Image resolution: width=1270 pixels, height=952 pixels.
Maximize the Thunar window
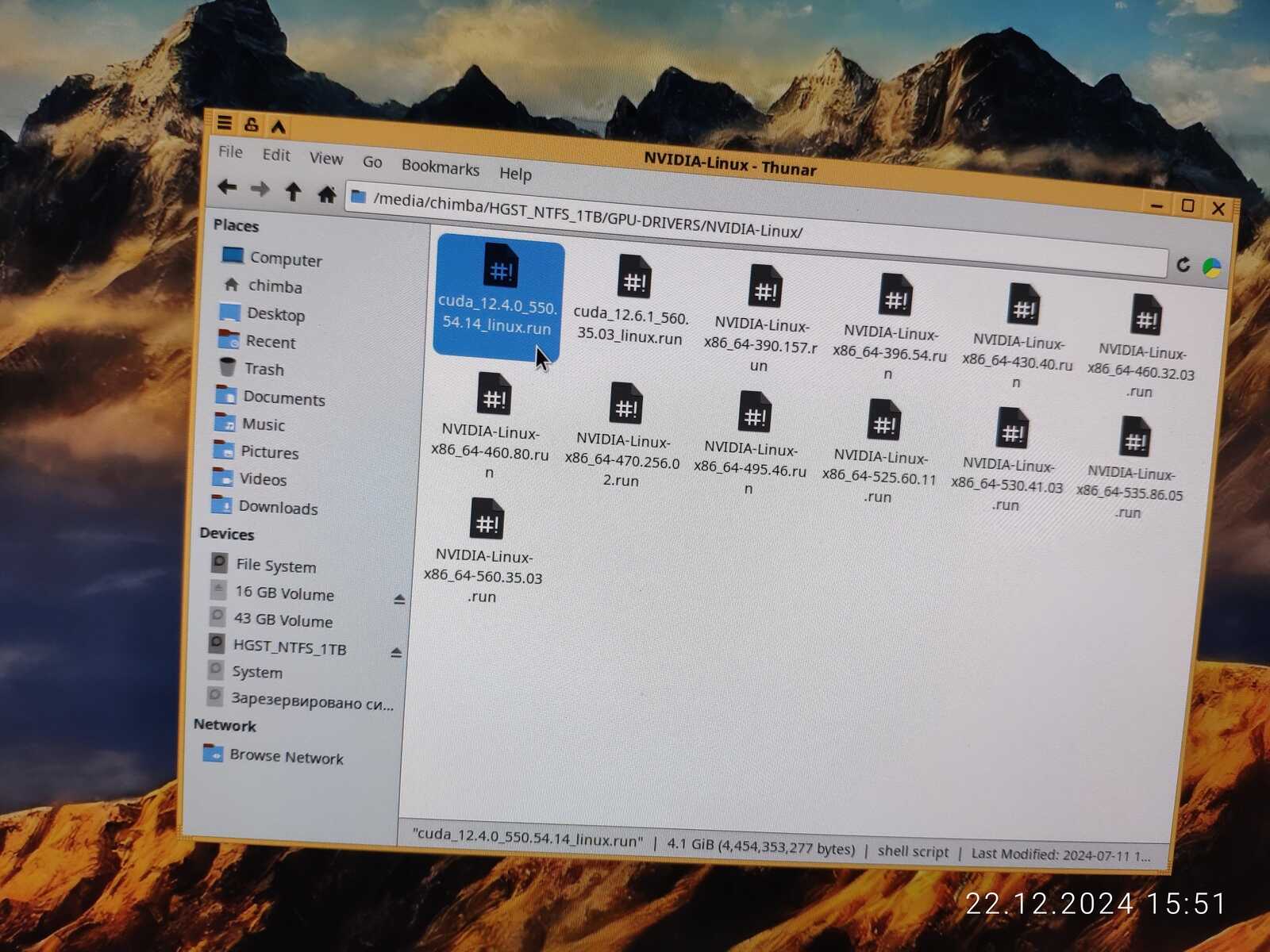click(x=1187, y=206)
